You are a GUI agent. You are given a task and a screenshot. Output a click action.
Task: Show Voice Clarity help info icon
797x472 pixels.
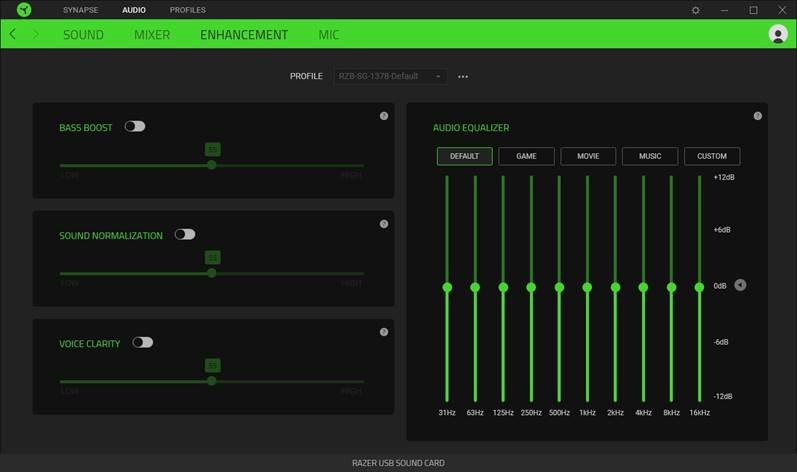(384, 332)
